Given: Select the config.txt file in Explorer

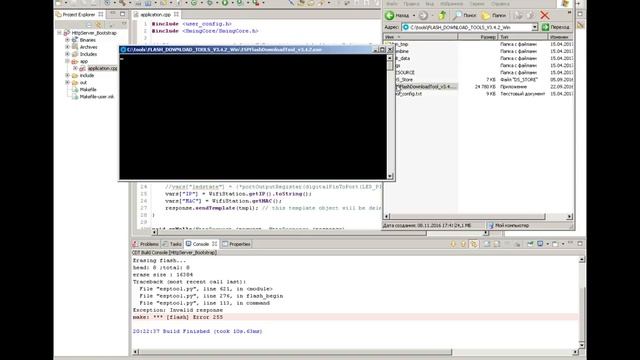Looking at the screenshot, I should 409,94.
